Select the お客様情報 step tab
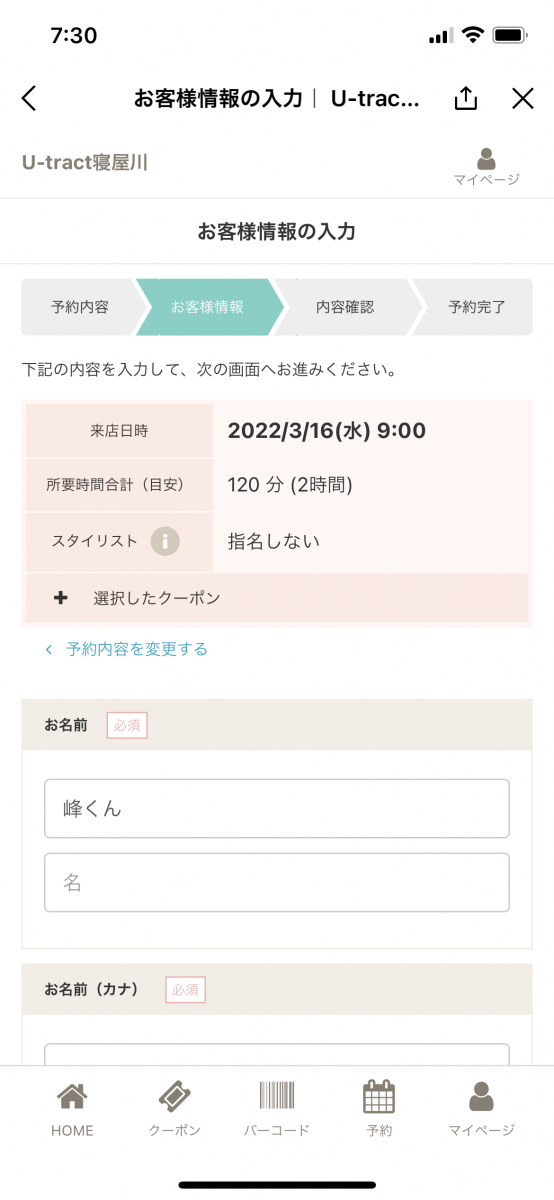The width and height of the screenshot is (554, 1200). [x=207, y=307]
